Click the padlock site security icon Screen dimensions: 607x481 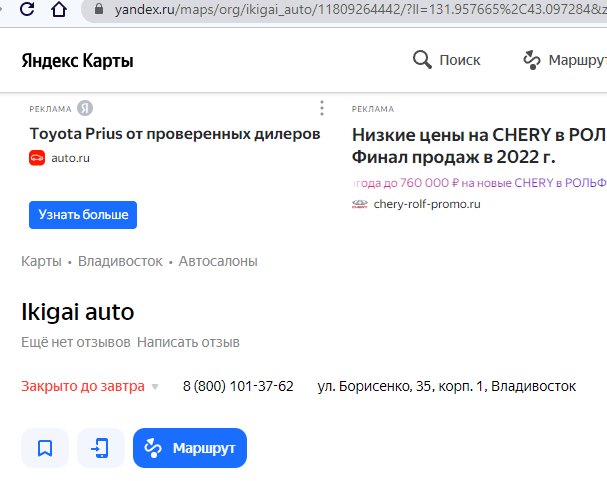99,9
